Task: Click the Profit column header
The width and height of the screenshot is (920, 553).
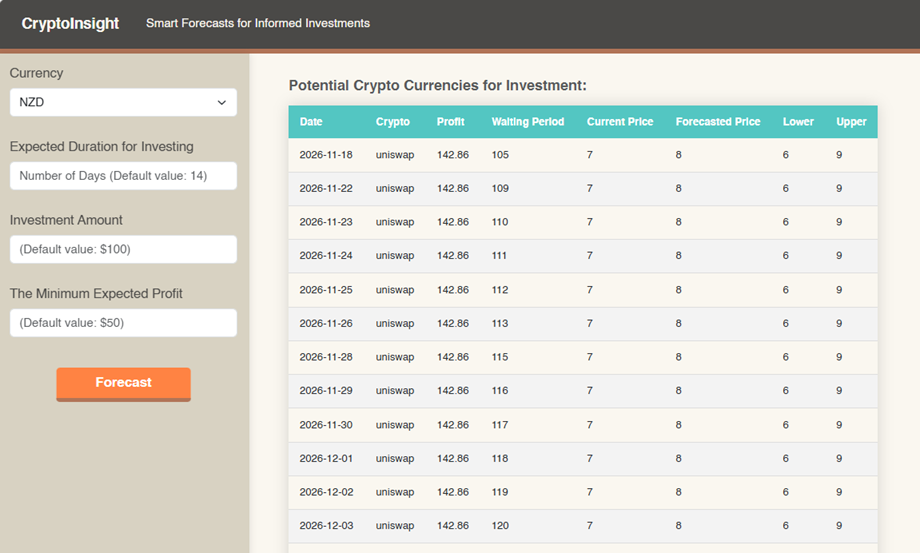Action: pyautogui.click(x=450, y=121)
